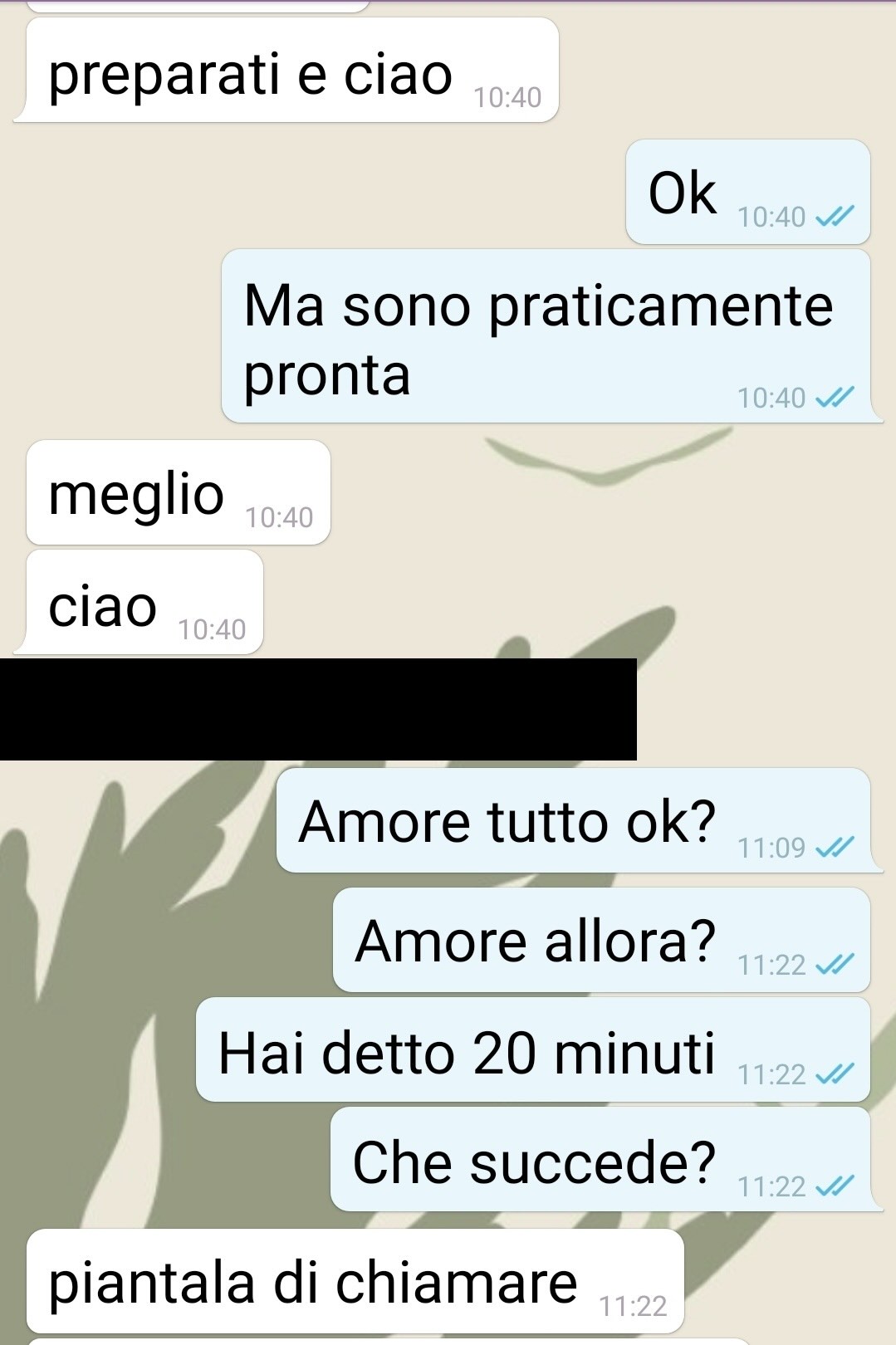Tap the 'preparati e ciao' message bubble
This screenshot has width=896, height=1345.
point(286,70)
